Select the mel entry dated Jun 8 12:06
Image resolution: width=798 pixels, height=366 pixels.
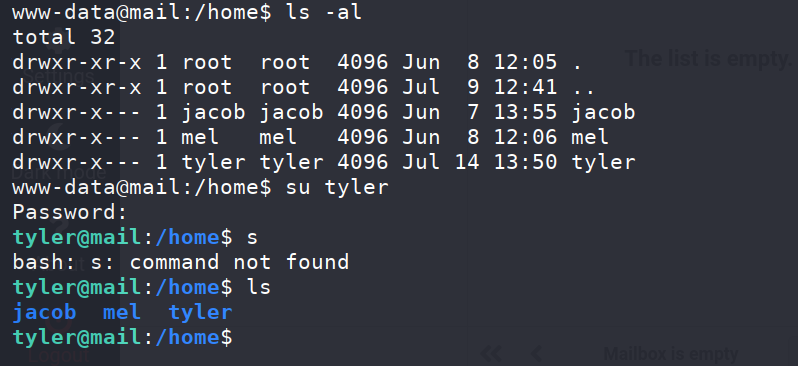310,137
